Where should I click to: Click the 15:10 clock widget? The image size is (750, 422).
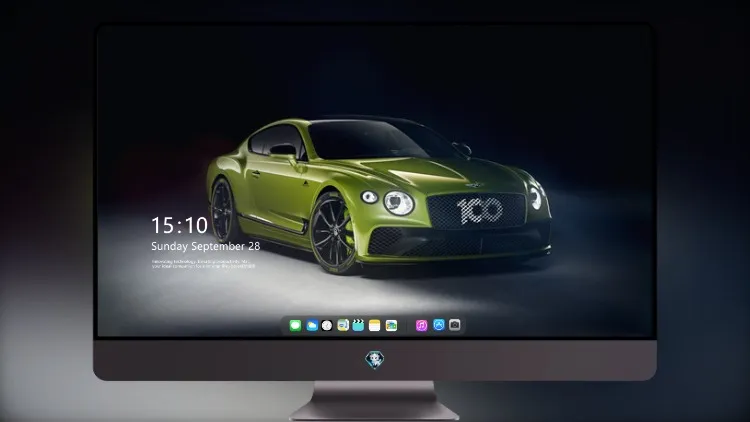click(179, 225)
